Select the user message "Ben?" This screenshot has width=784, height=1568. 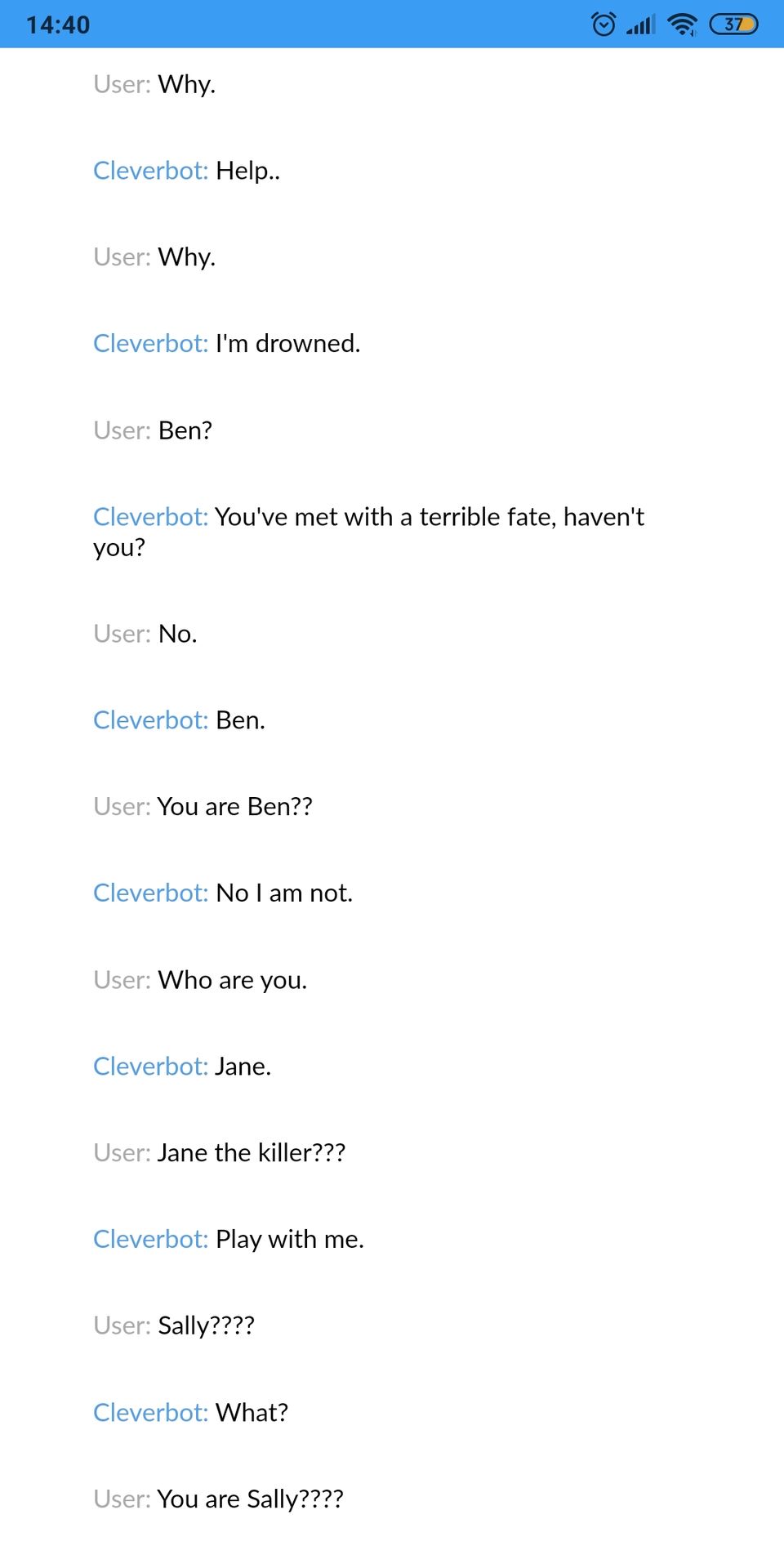[x=185, y=430]
